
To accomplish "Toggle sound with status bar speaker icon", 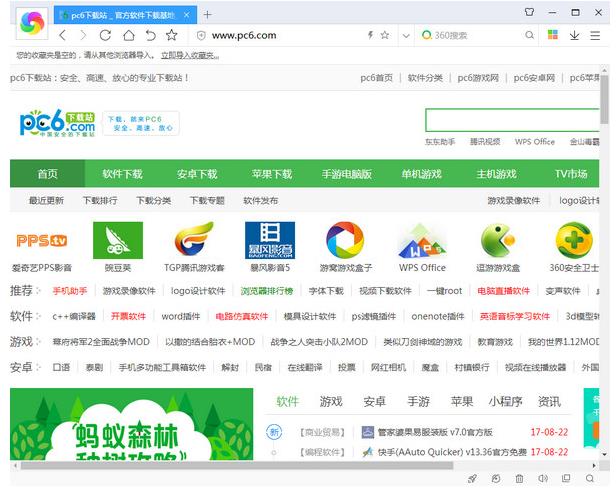I will [x=543, y=479].
